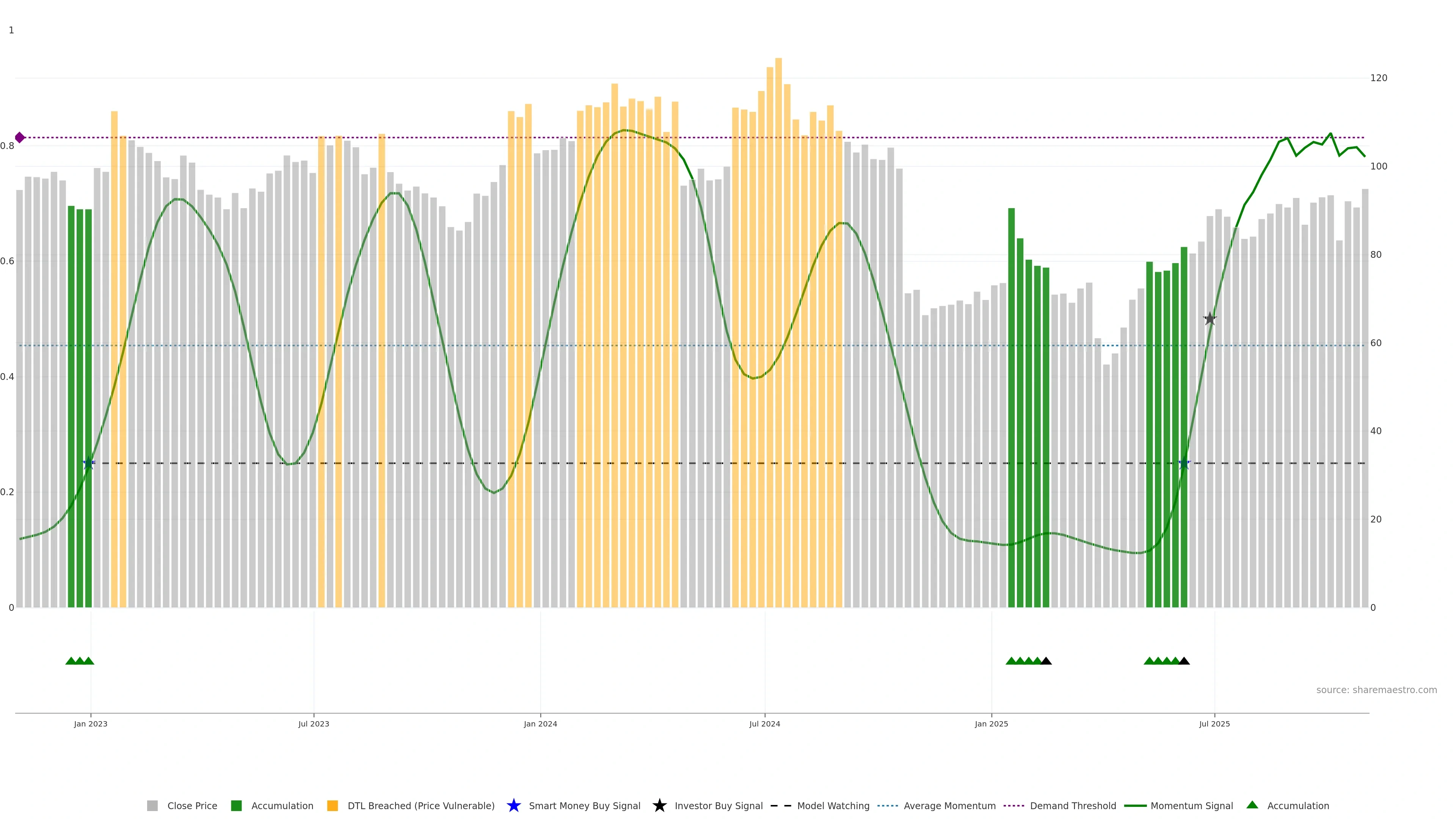This screenshot has height=819, width=1456.
Task: Click the purple diamond Demand Threshold marker
Action: point(20,137)
